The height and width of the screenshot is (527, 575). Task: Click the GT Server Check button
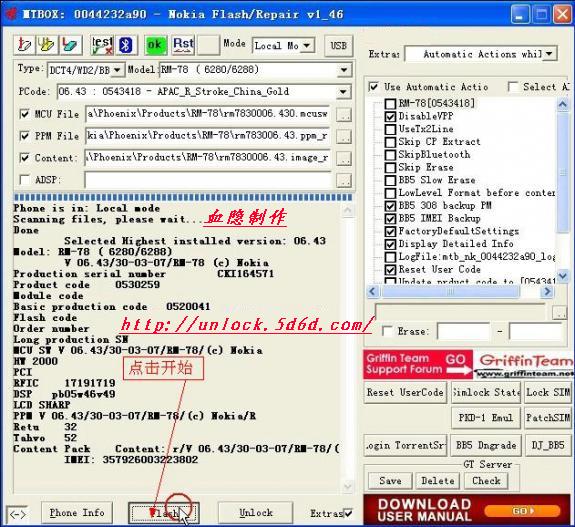point(486,481)
